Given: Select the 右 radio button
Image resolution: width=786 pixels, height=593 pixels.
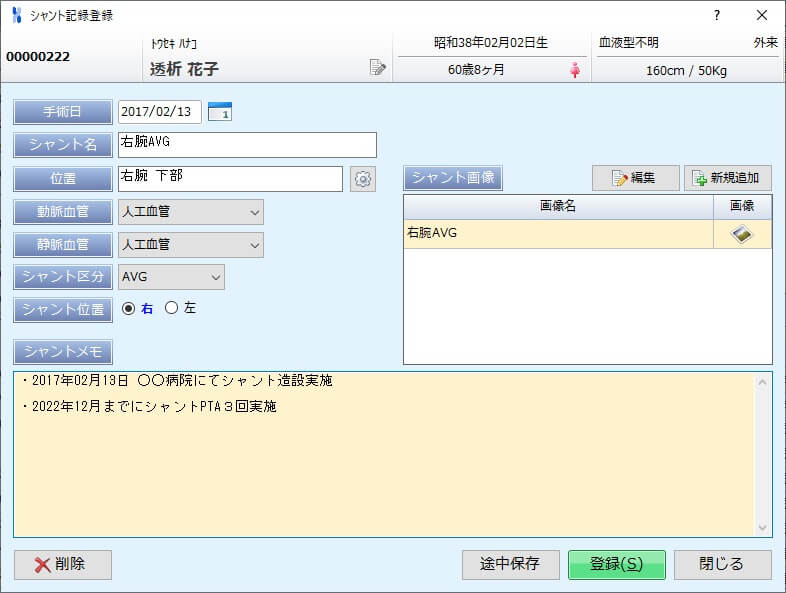Looking at the screenshot, I should (128, 308).
